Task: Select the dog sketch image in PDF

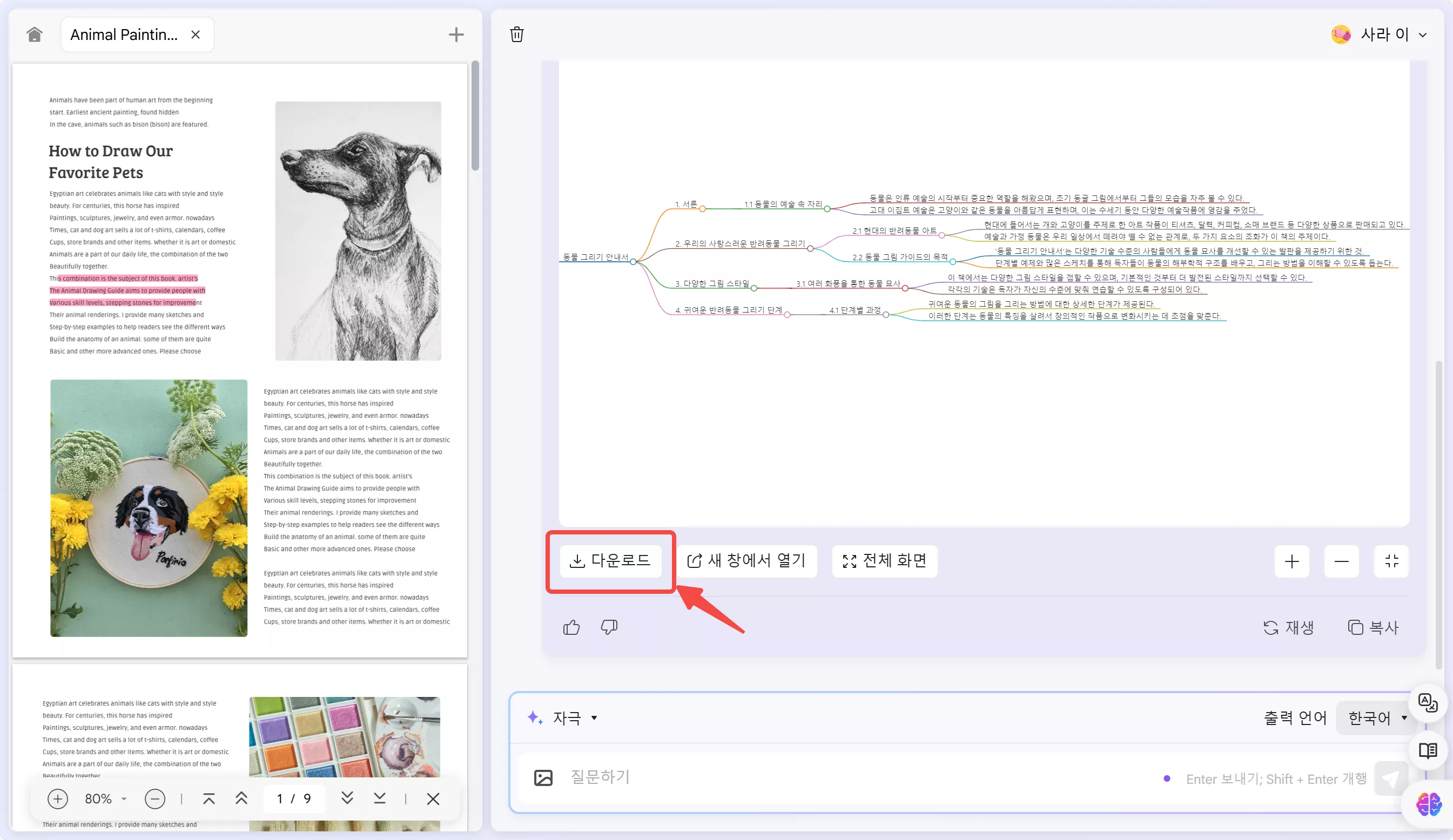Action: click(358, 231)
